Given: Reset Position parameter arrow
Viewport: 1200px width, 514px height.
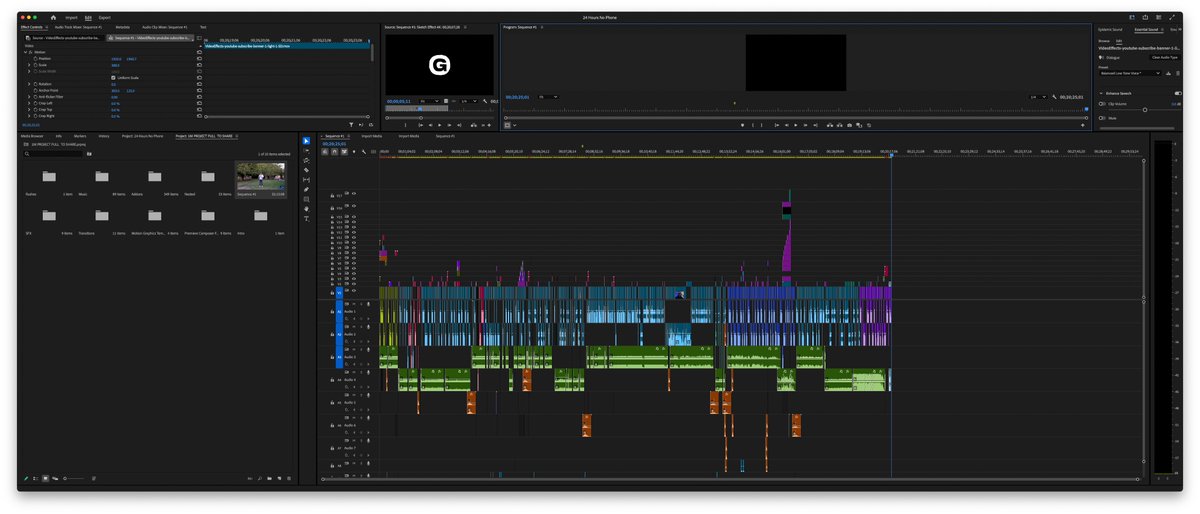Looking at the screenshot, I should [199, 59].
